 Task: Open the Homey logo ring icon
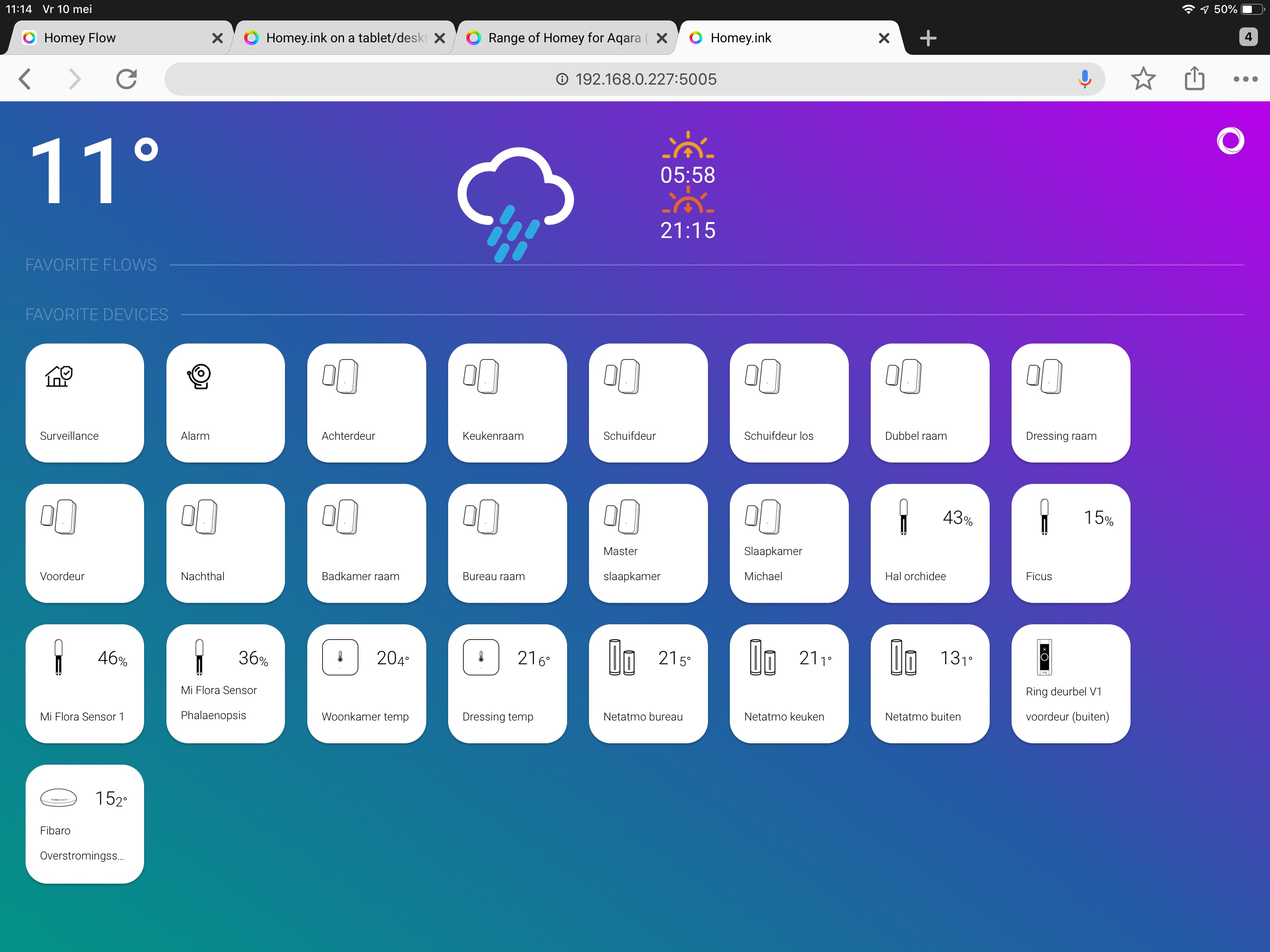click(1230, 141)
